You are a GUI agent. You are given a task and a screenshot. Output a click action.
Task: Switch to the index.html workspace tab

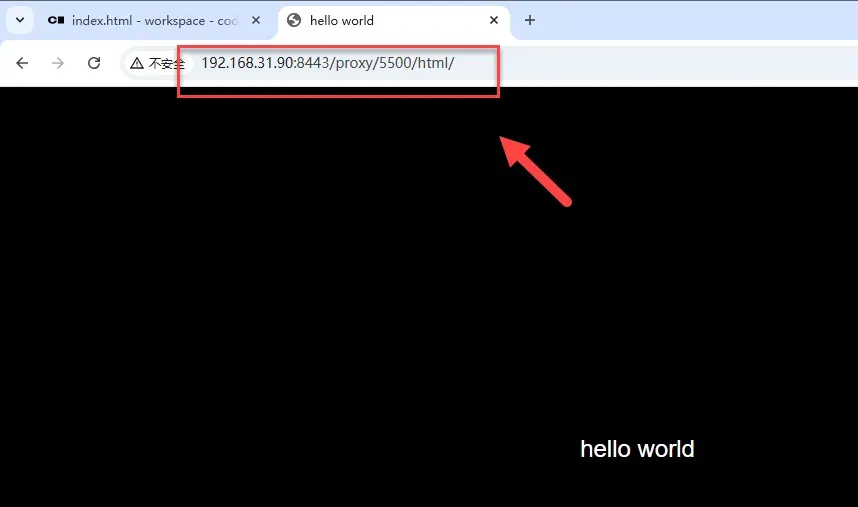[150, 20]
